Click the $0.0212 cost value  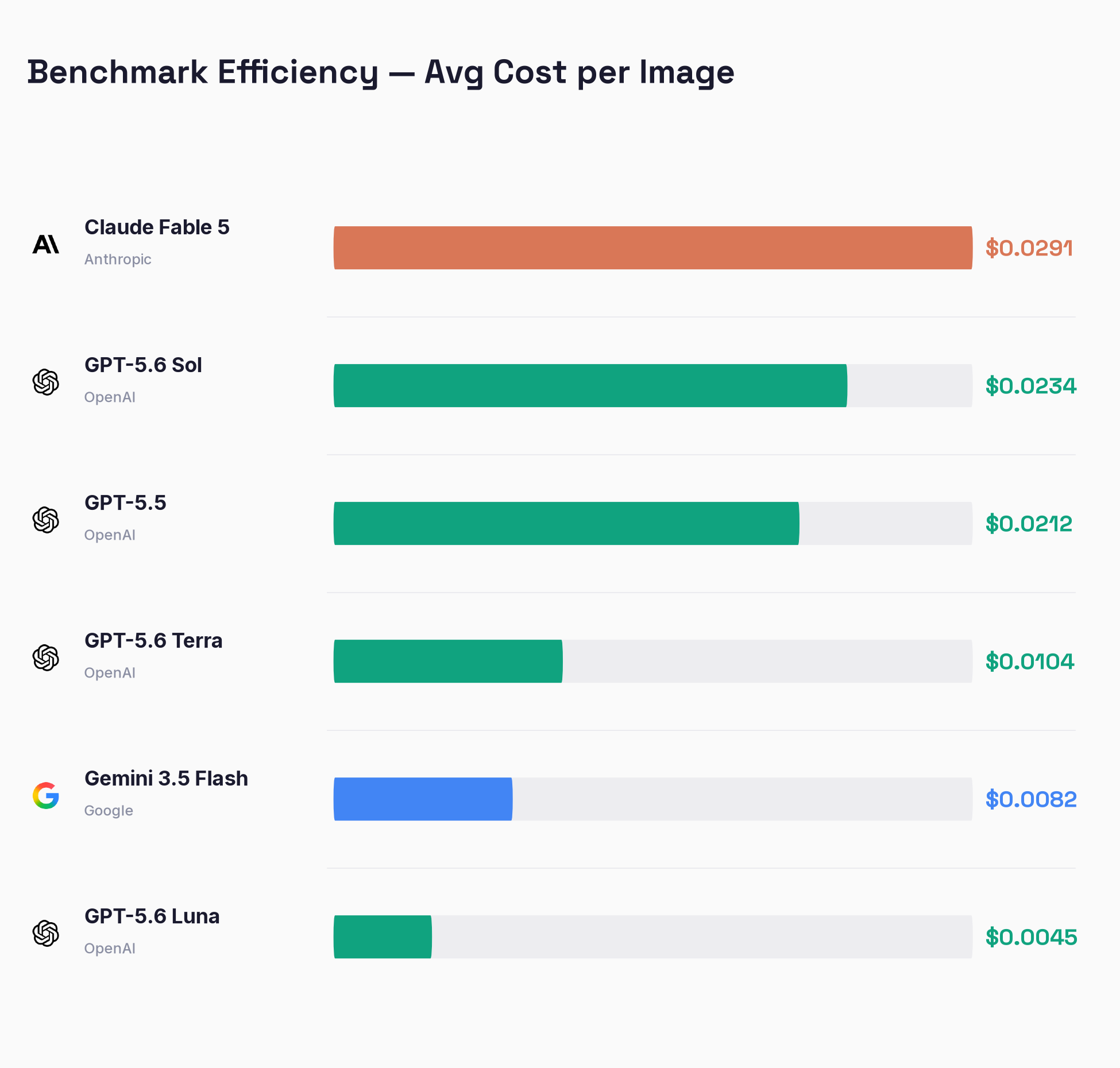(x=1029, y=524)
